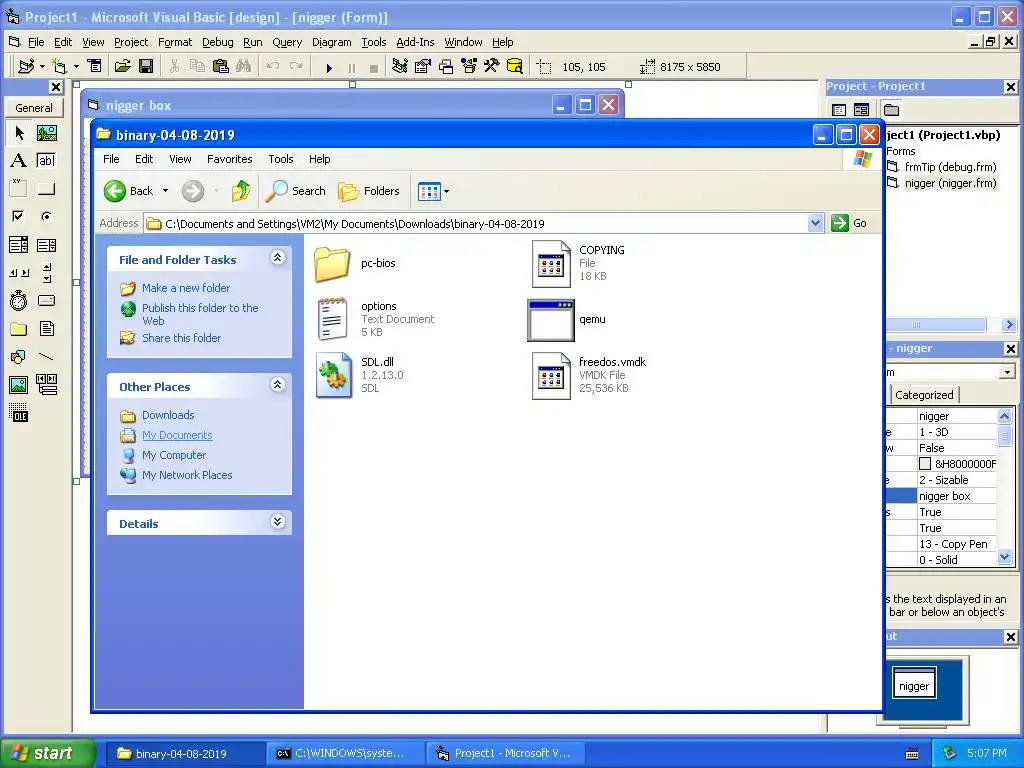Show the Form Layout Window toolbar icon
1024x768 pixels.
click(x=446, y=66)
